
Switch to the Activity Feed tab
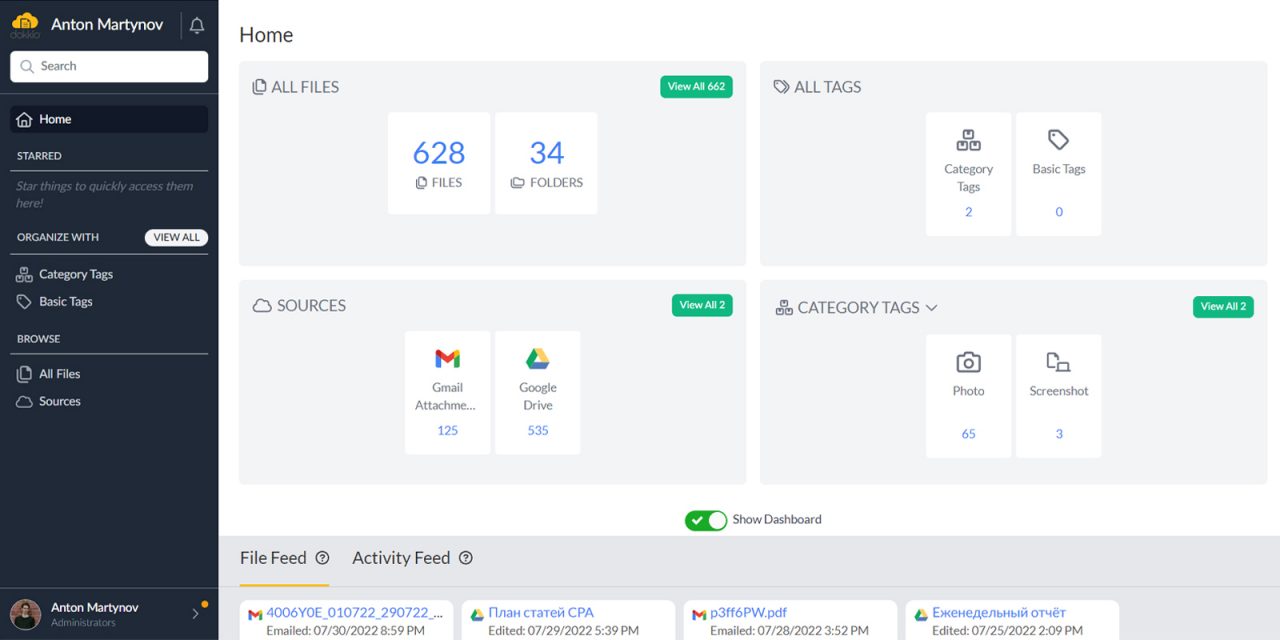[x=401, y=558]
